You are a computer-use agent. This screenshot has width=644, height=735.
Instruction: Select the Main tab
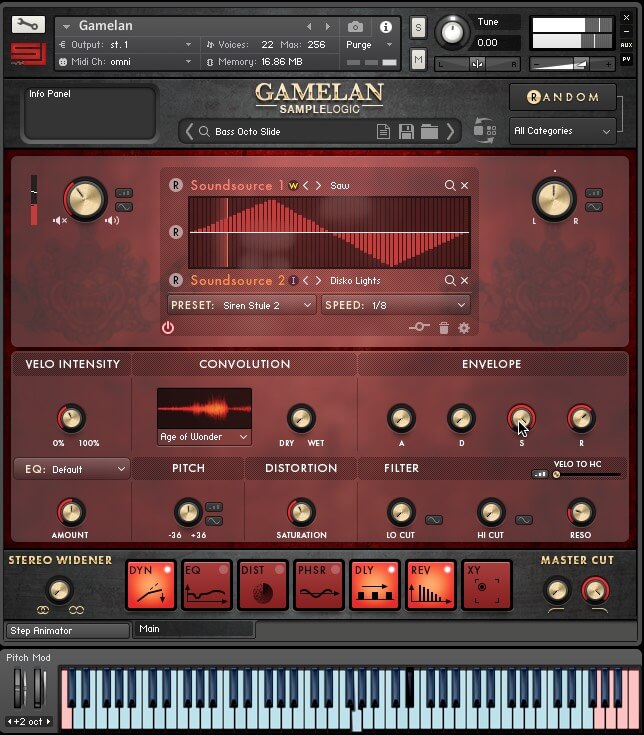(x=194, y=630)
